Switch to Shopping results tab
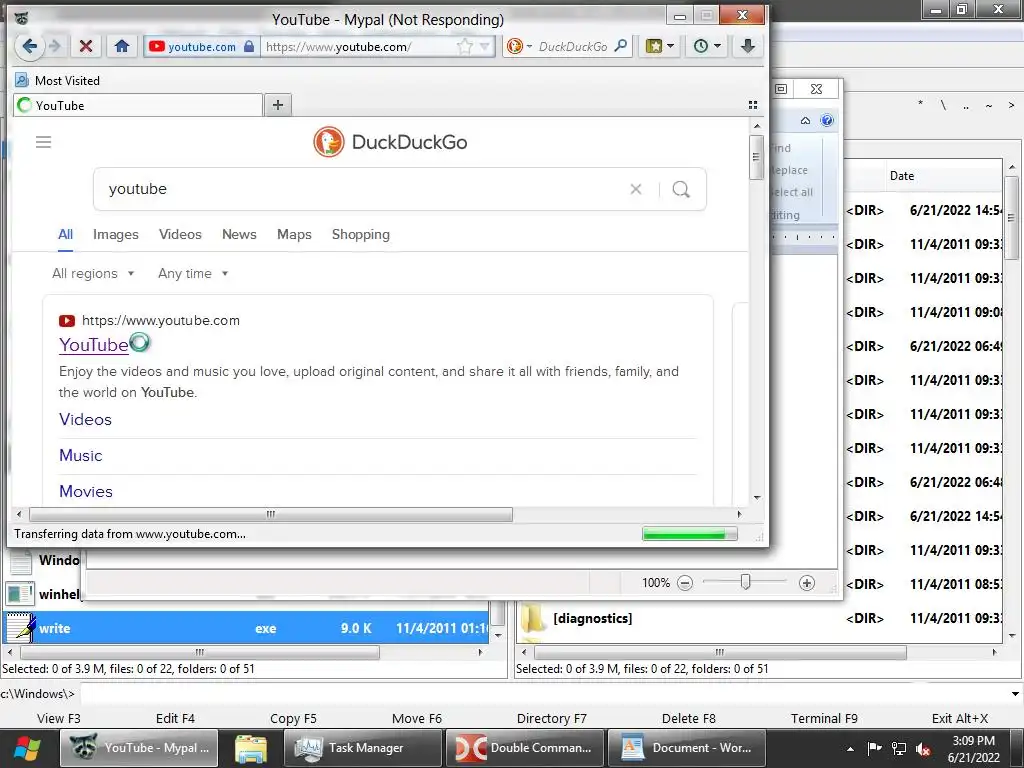The height and width of the screenshot is (768, 1024). pos(360,234)
